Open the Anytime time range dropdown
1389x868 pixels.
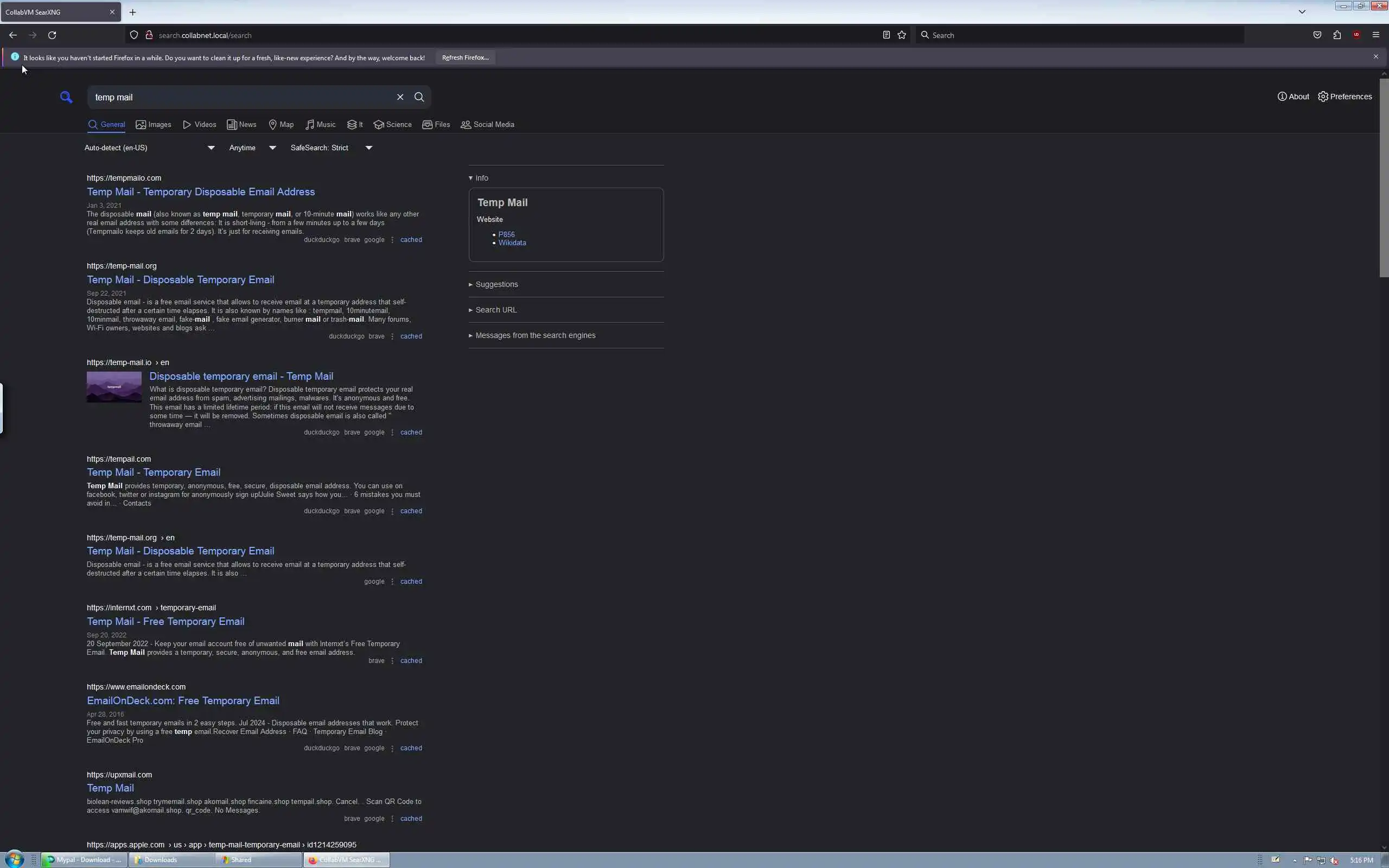click(x=252, y=148)
